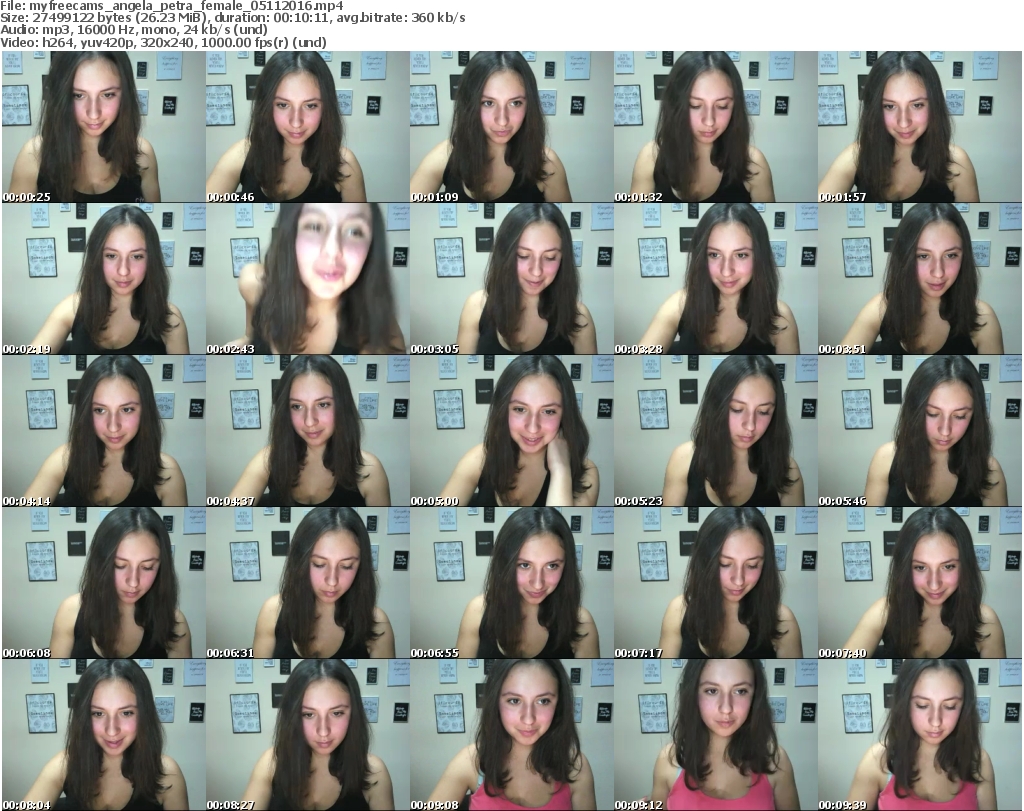The width and height of the screenshot is (1024, 811).
Task: Click the thumbnail stamped 00:04:14
Action: (x=104, y=431)
